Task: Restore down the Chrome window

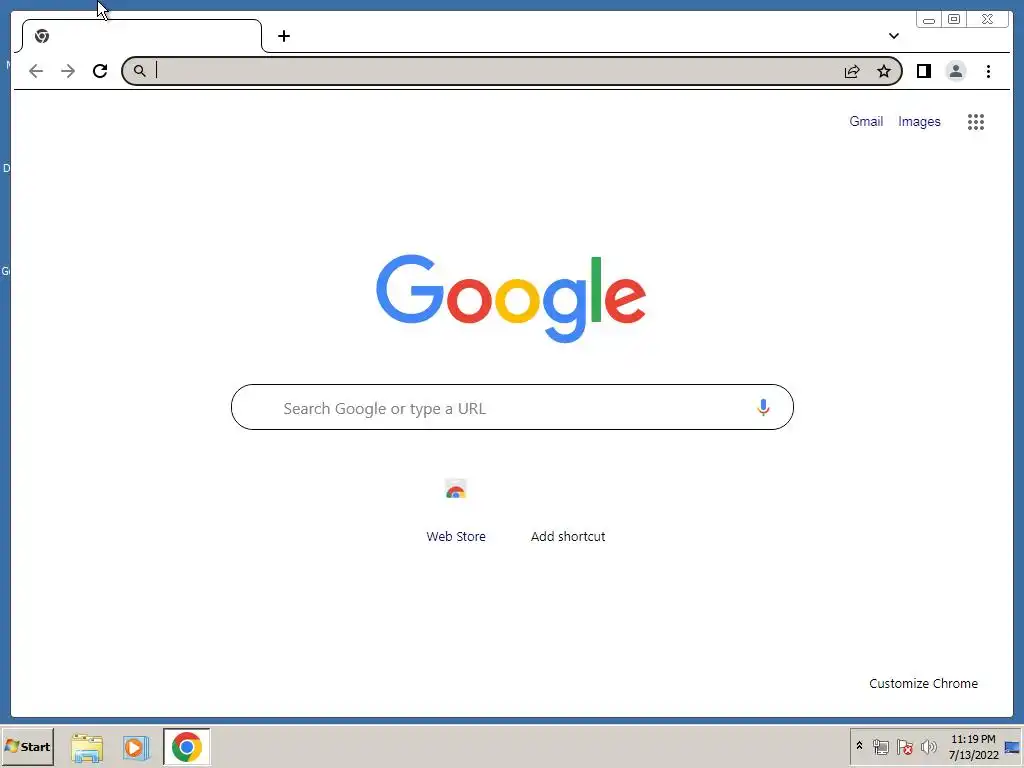Action: coord(953,20)
